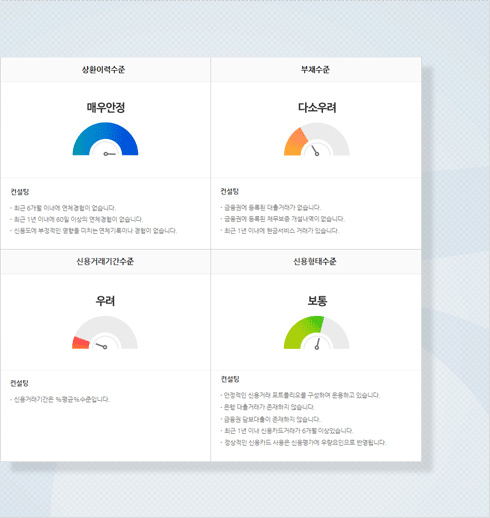Click the blue 상환이력수준 gauge
This screenshot has width=490, height=518.
[x=105, y=139]
